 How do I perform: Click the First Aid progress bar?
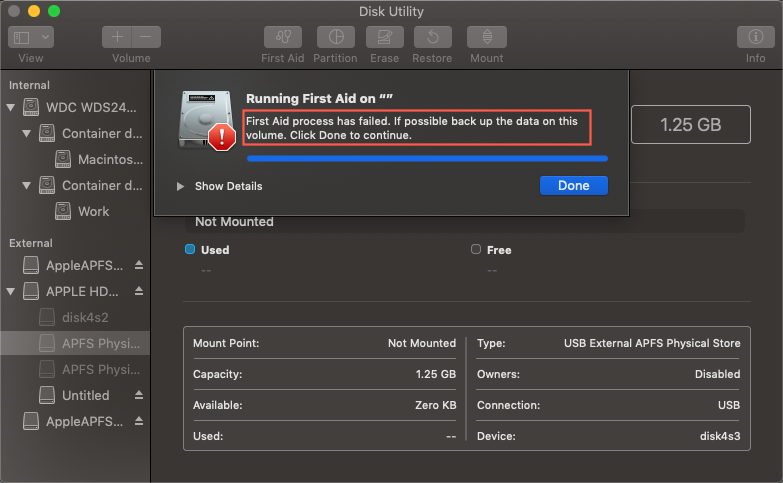point(427,157)
